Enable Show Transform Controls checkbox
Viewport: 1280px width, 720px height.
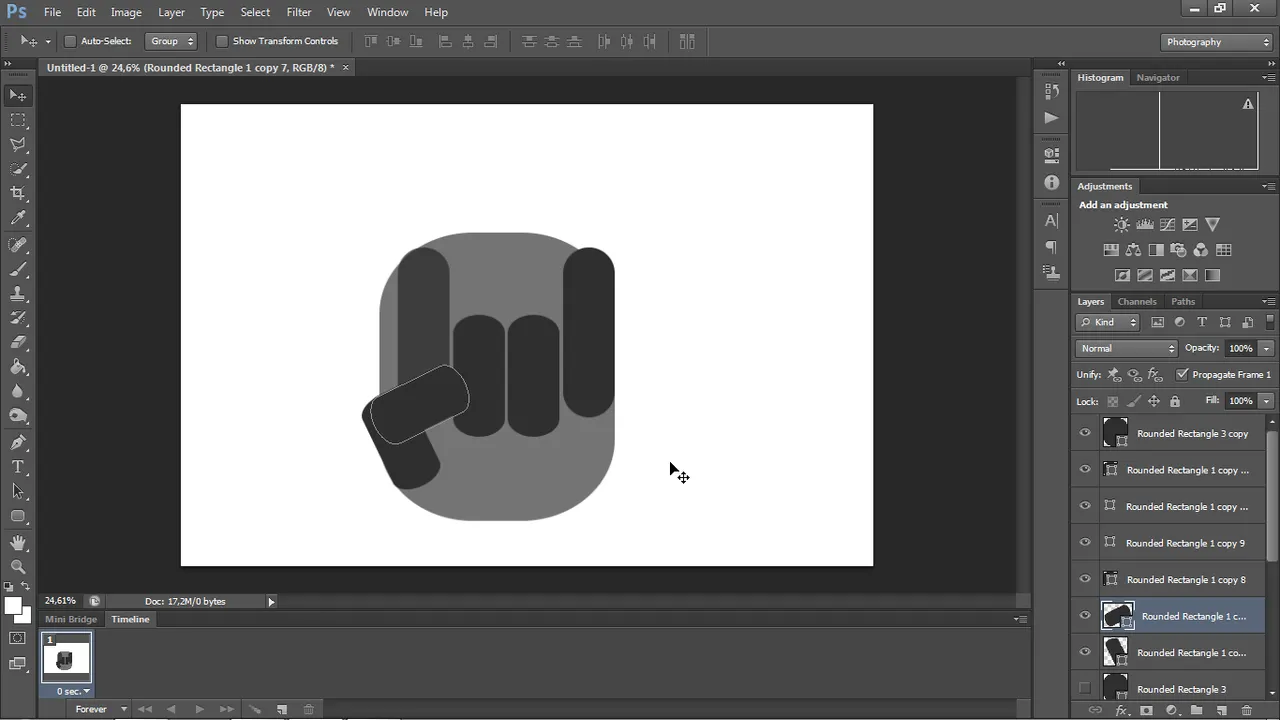point(222,41)
